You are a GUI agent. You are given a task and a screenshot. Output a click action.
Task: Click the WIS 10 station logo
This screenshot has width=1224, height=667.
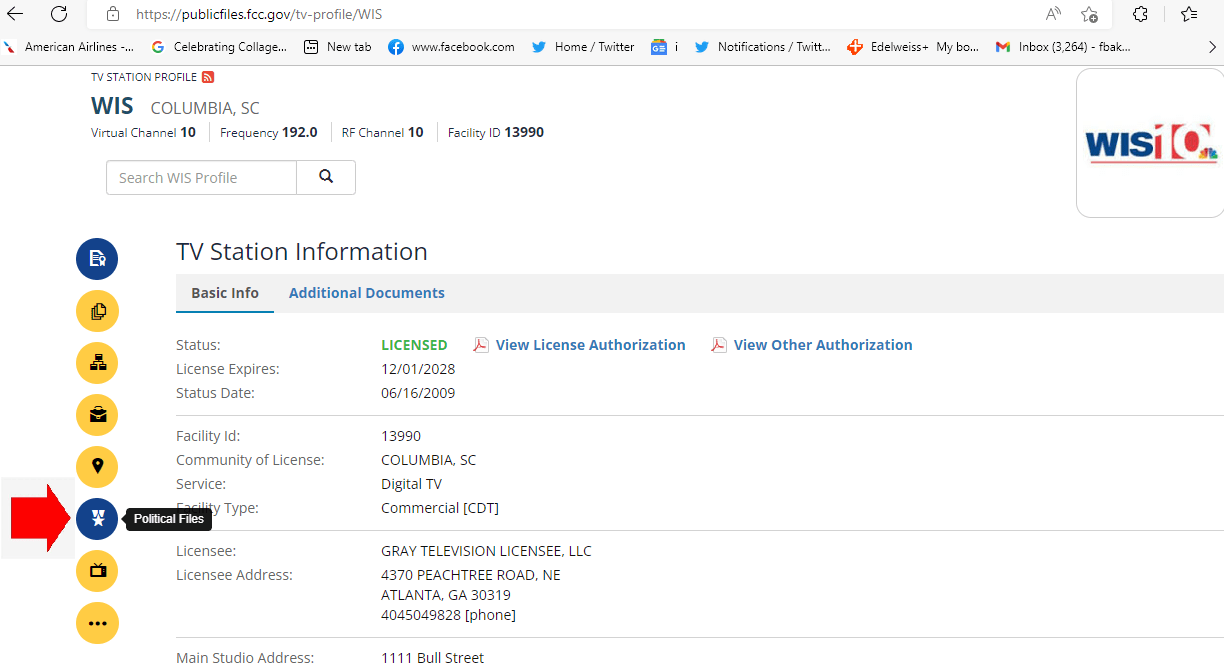pos(1151,145)
